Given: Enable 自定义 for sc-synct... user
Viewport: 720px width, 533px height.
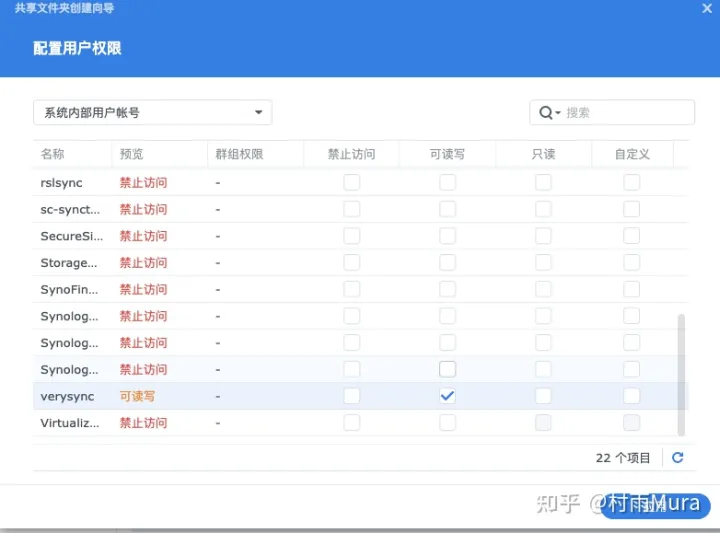Looking at the screenshot, I should [x=632, y=209].
